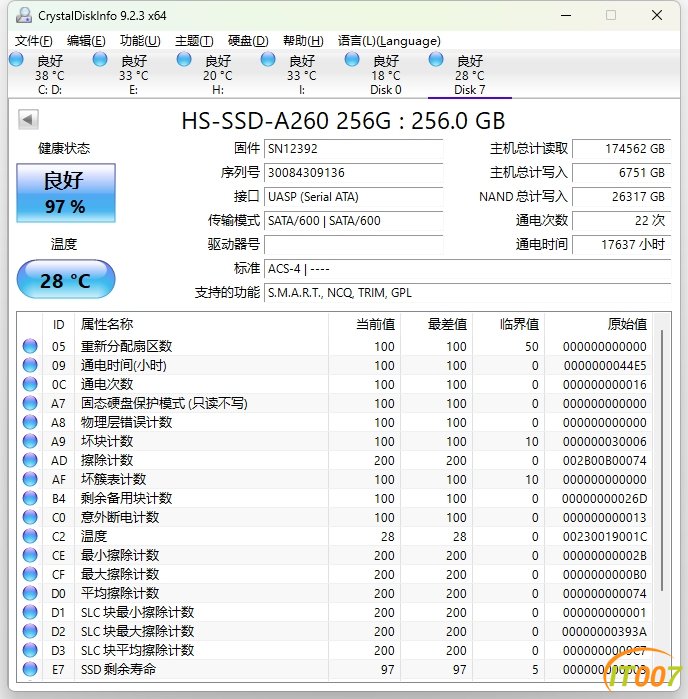Image resolution: width=688 pixels, height=699 pixels.
Task: Click the status icon of row D3 SLC 块平均擦除计数
Action: pyautogui.click(x=30, y=650)
